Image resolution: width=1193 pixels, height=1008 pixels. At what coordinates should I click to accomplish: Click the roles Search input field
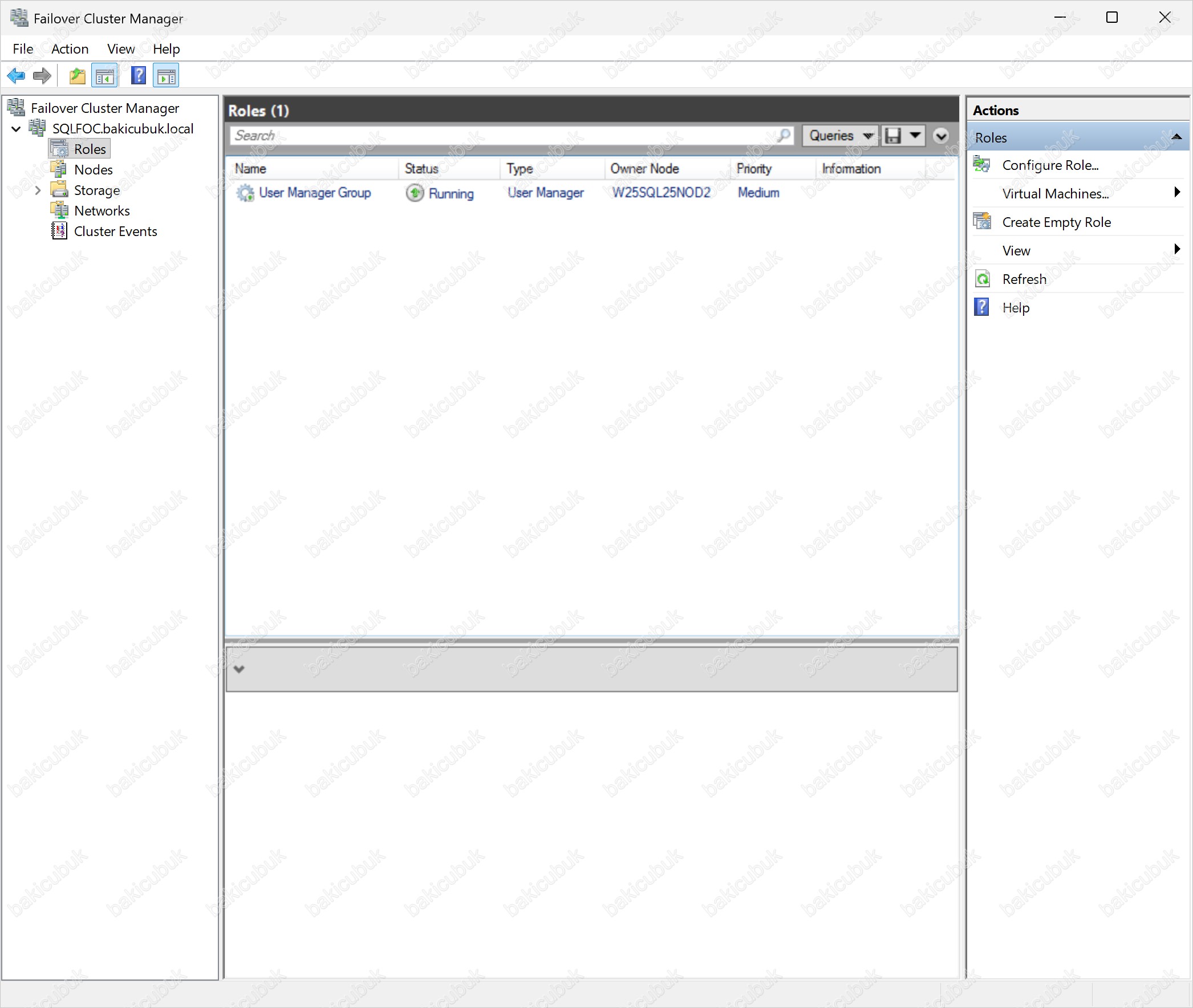tap(503, 136)
